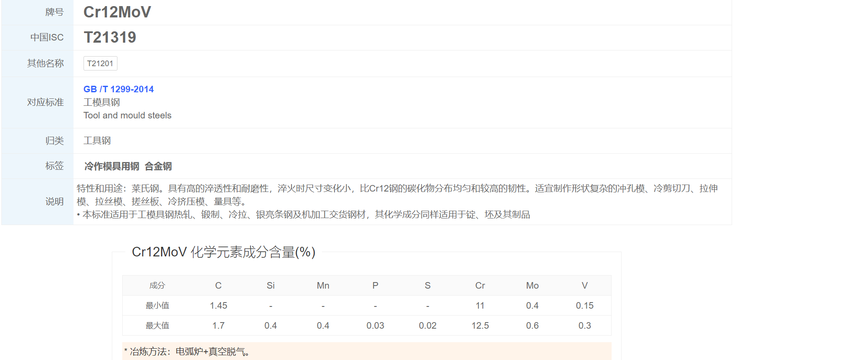This screenshot has height=360, width=860.
Task: Open the GB/T 1299-2014 standard link
Action: (118, 89)
